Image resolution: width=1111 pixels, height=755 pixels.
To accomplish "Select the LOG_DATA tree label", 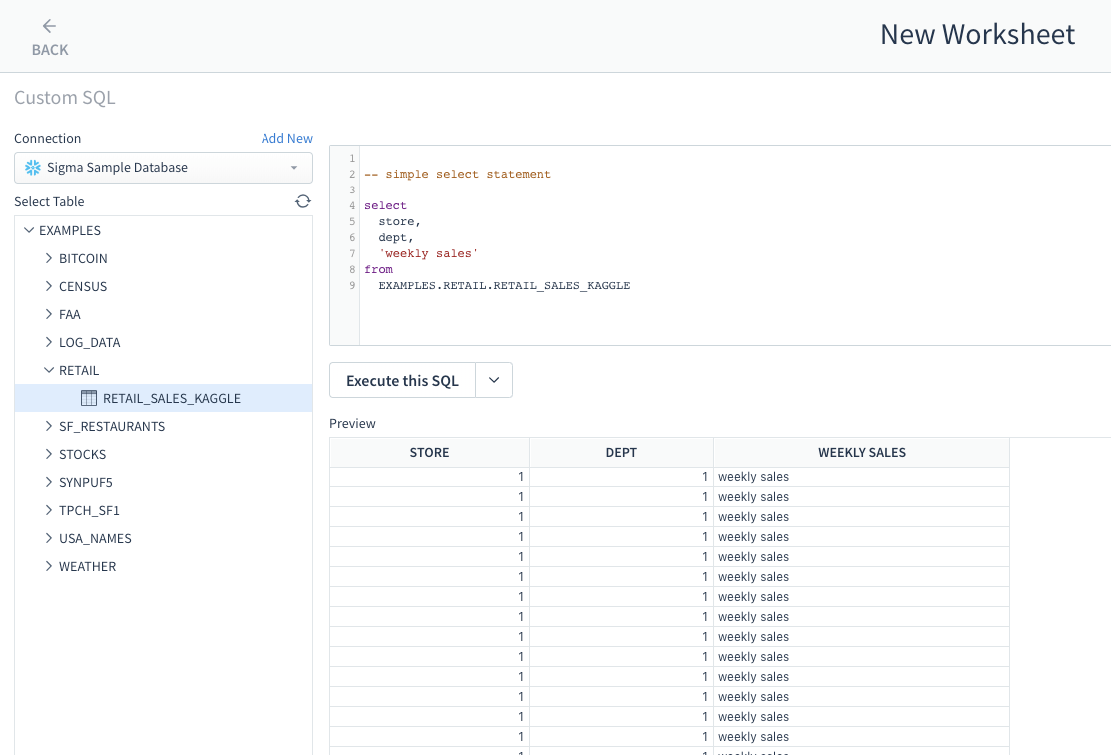I will 89,342.
